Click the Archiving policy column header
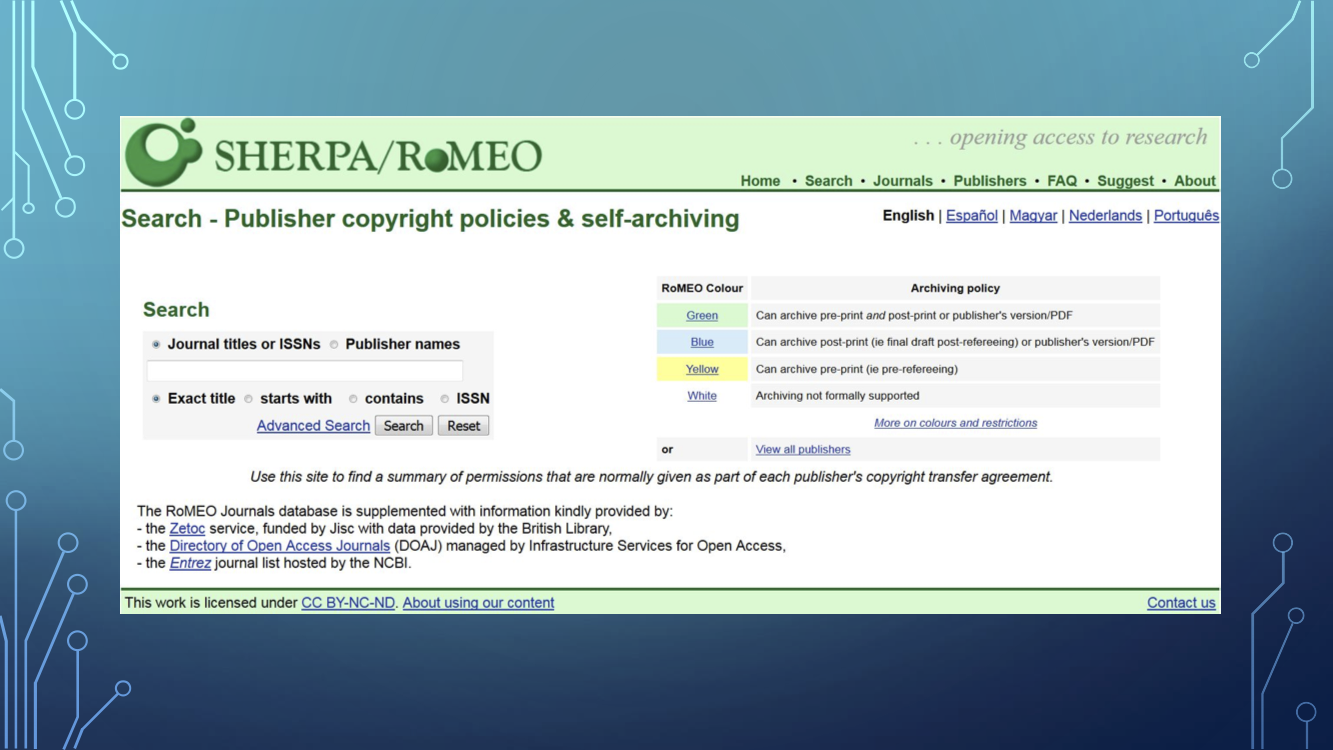Viewport: 1333px width, 750px height. (955, 288)
